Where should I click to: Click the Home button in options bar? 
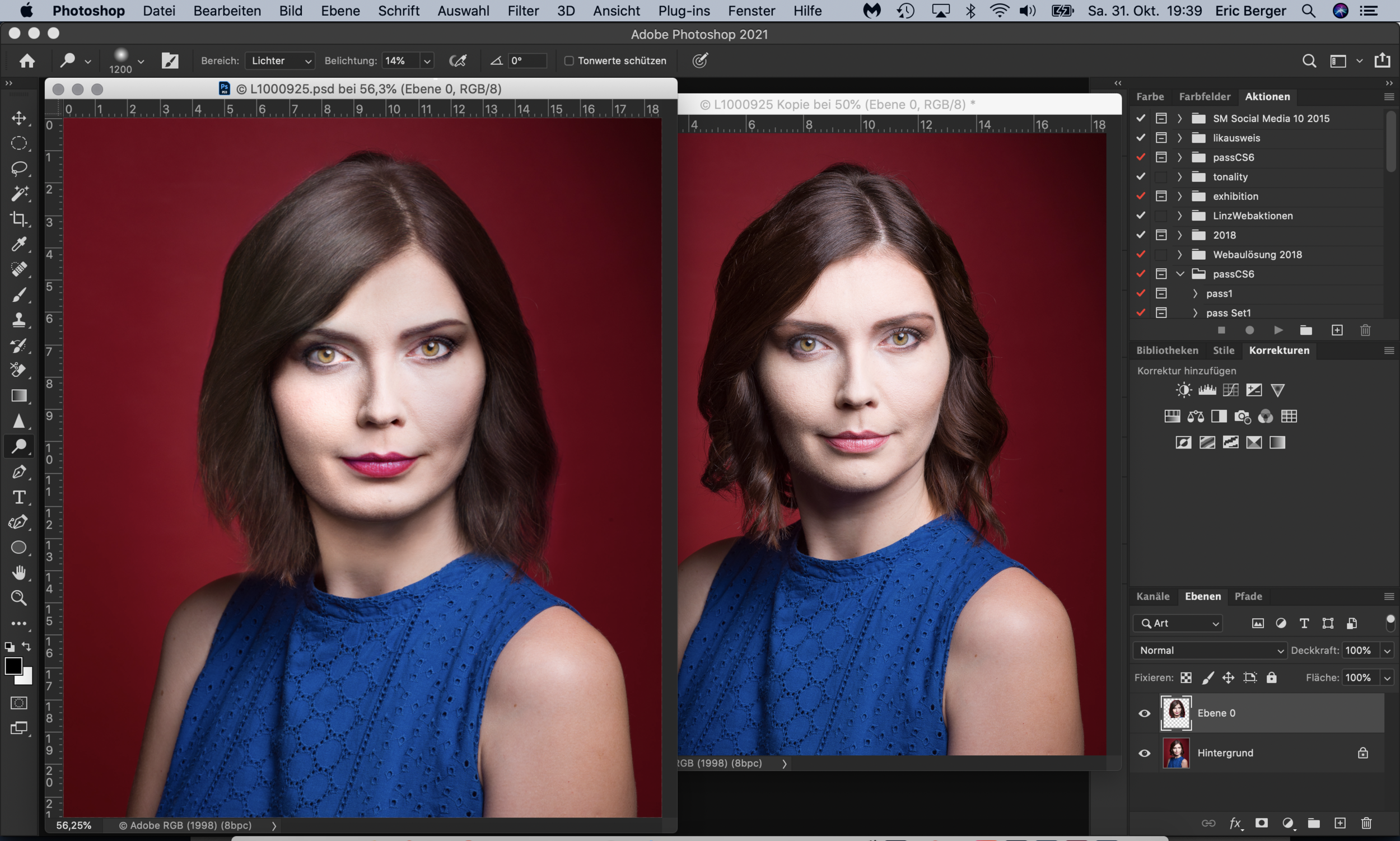click(x=27, y=60)
